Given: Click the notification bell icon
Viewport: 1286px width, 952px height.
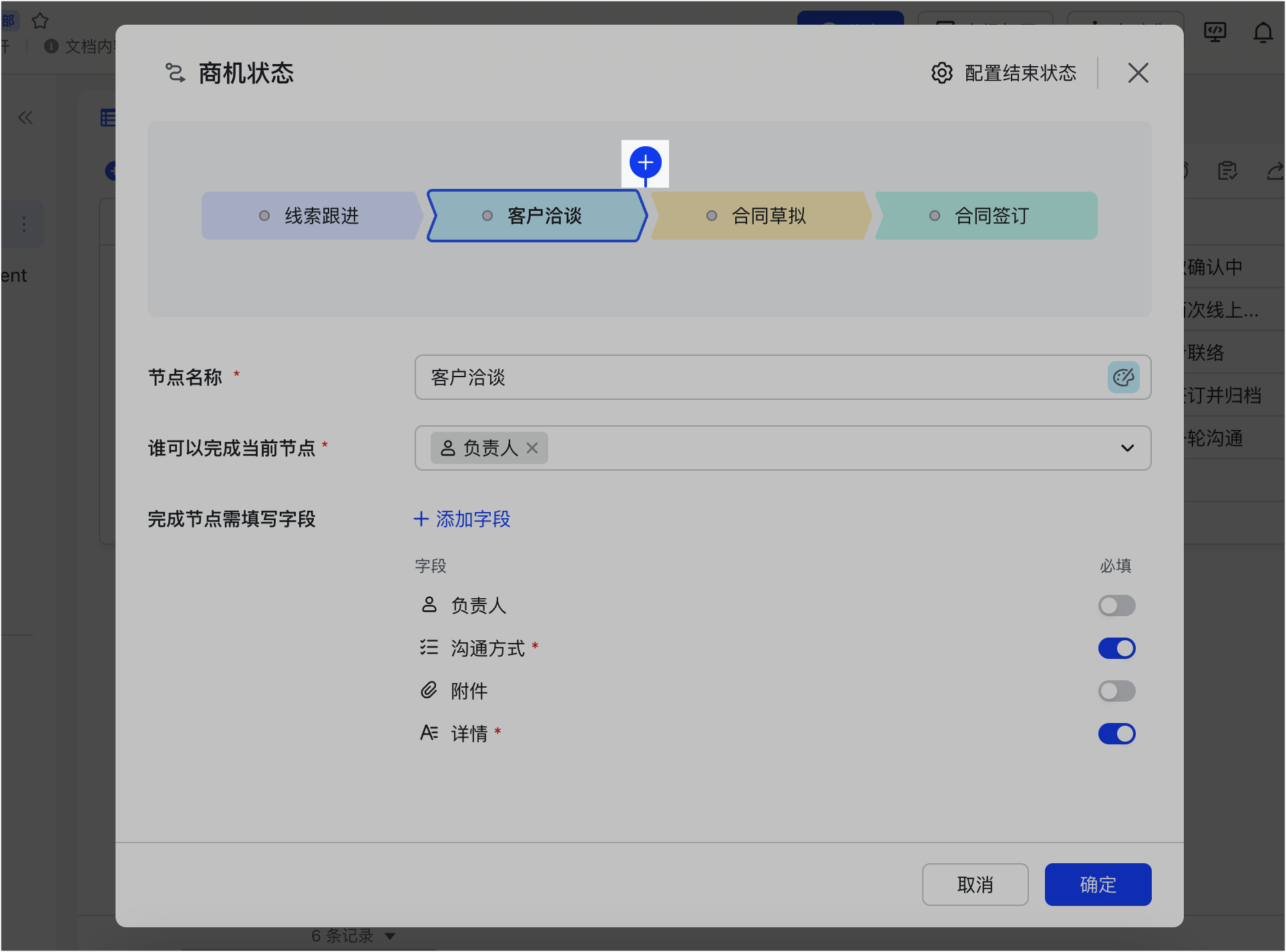Looking at the screenshot, I should coord(1263,32).
